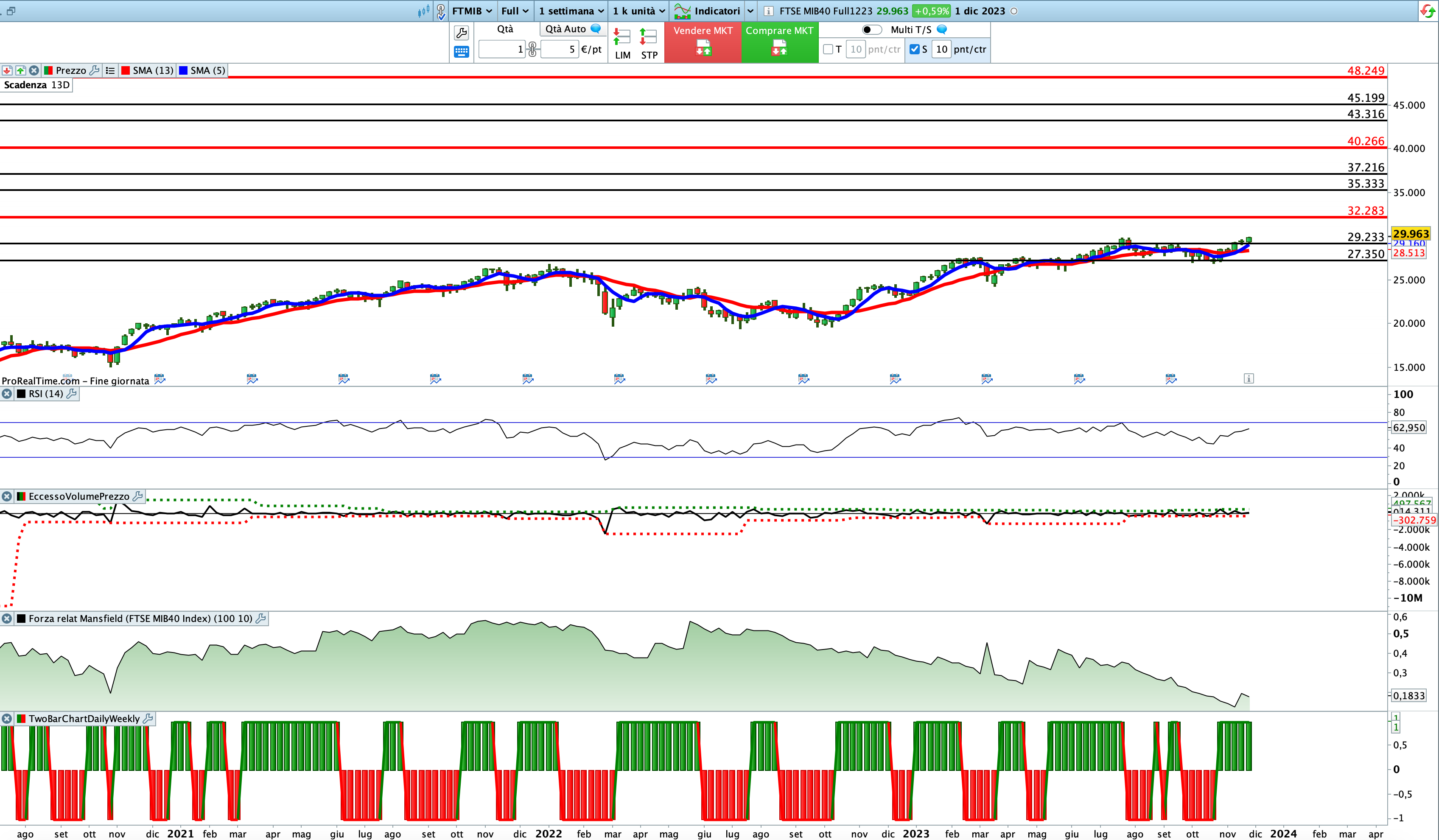1439x840 pixels.
Task: Click the instrument info icon in top bar
Action: coord(769,11)
